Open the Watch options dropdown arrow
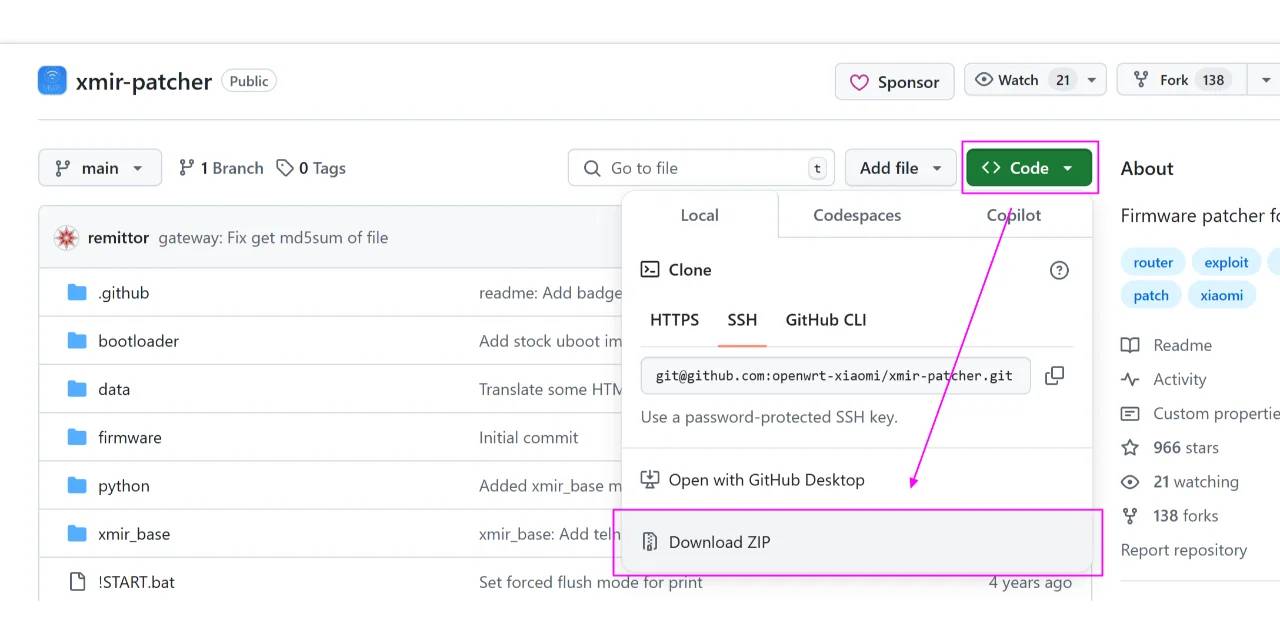 click(x=1092, y=80)
